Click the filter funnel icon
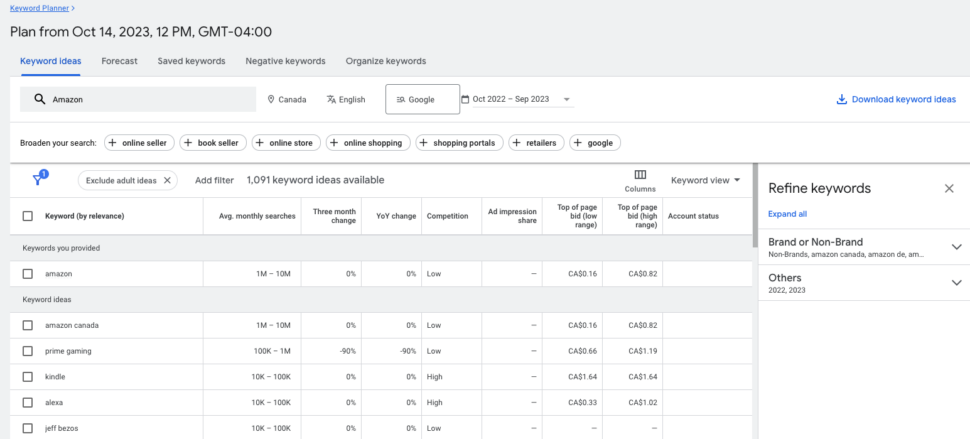This screenshot has width=970, height=439. [39, 180]
